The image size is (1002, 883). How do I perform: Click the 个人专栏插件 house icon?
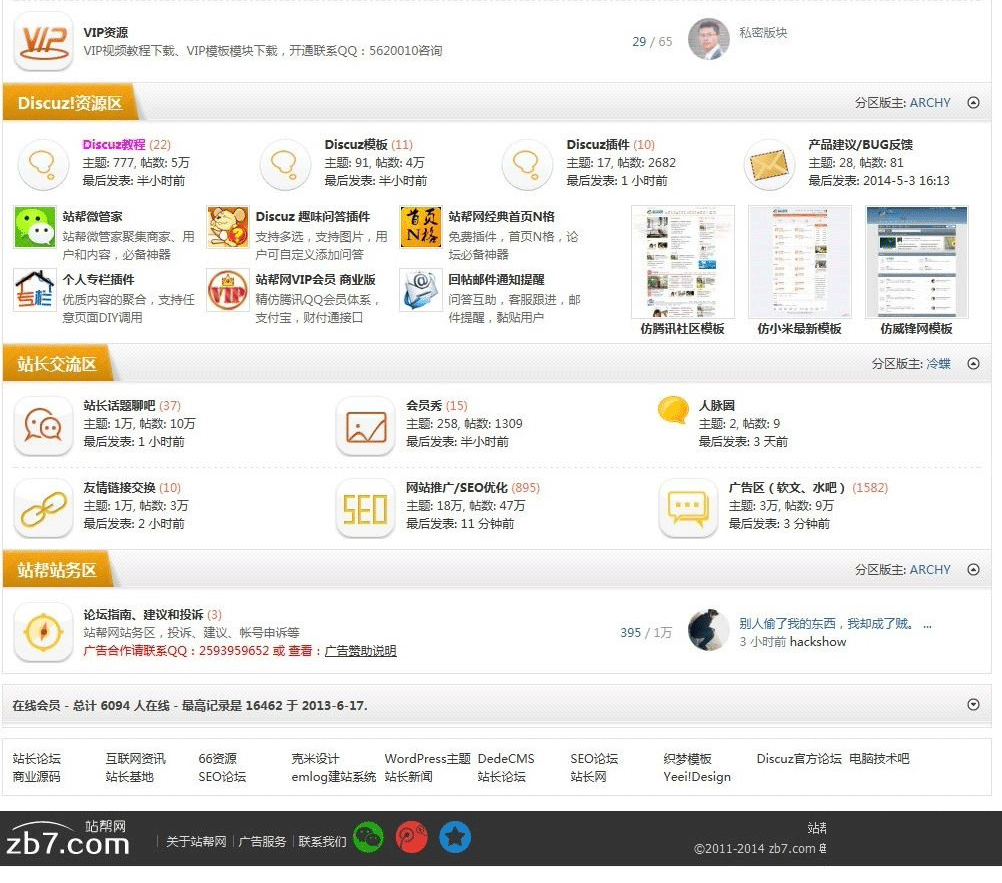pos(35,289)
